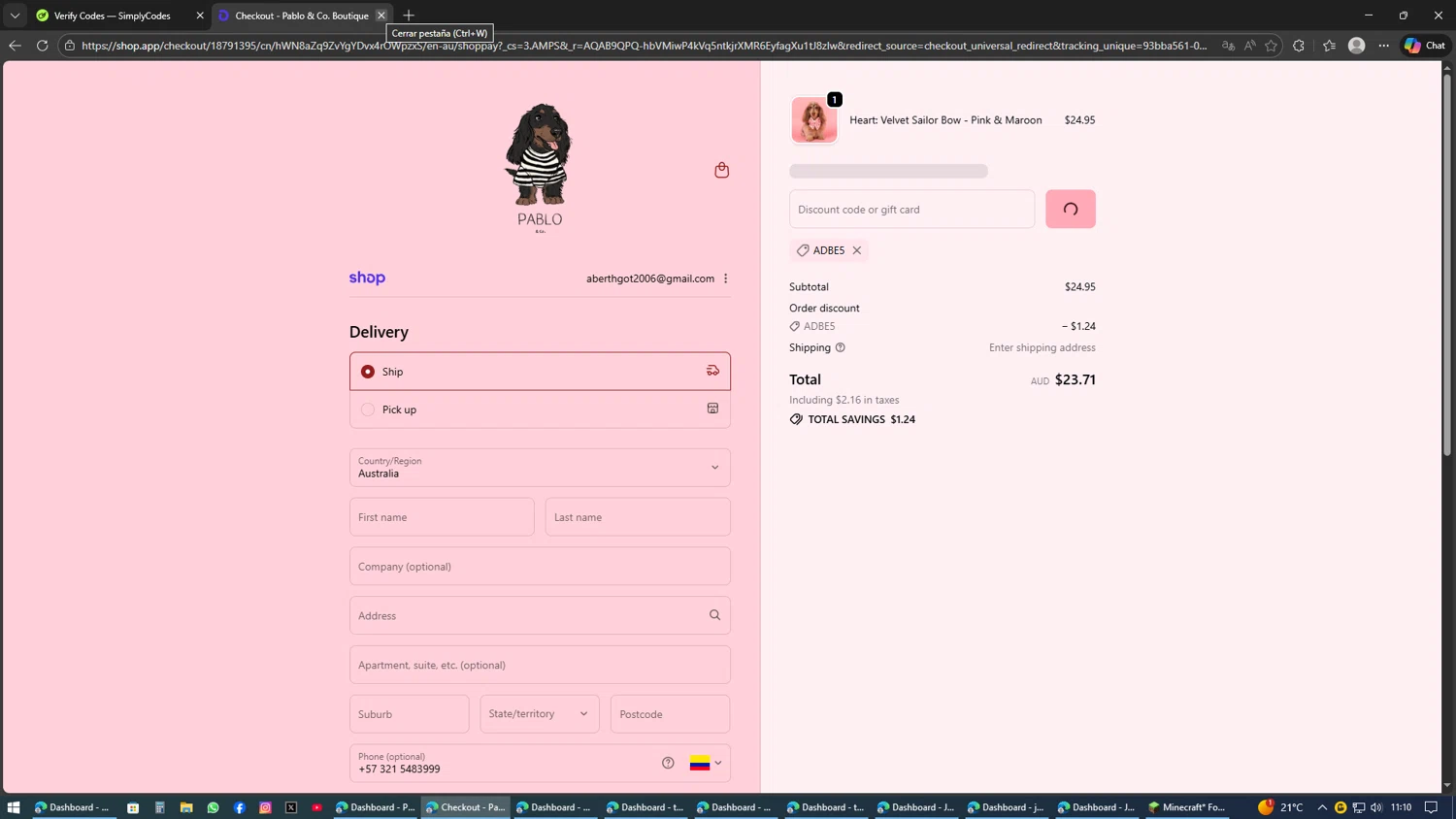Click the address search magnifier icon

coord(714,615)
